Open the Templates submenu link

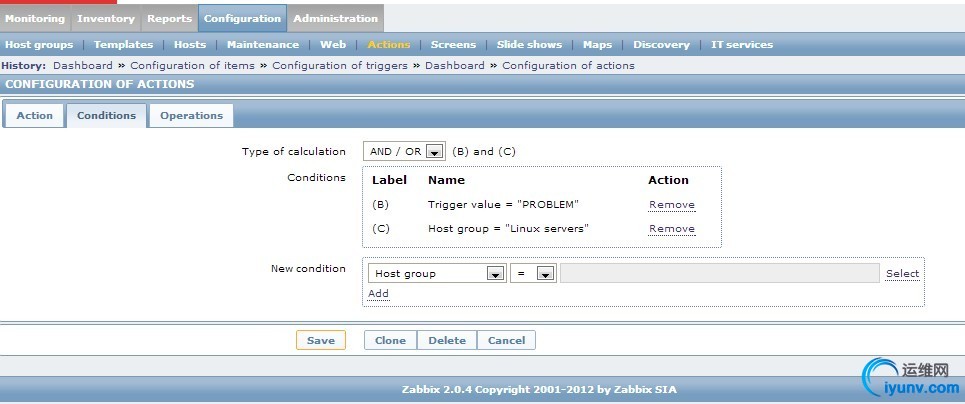coord(124,45)
